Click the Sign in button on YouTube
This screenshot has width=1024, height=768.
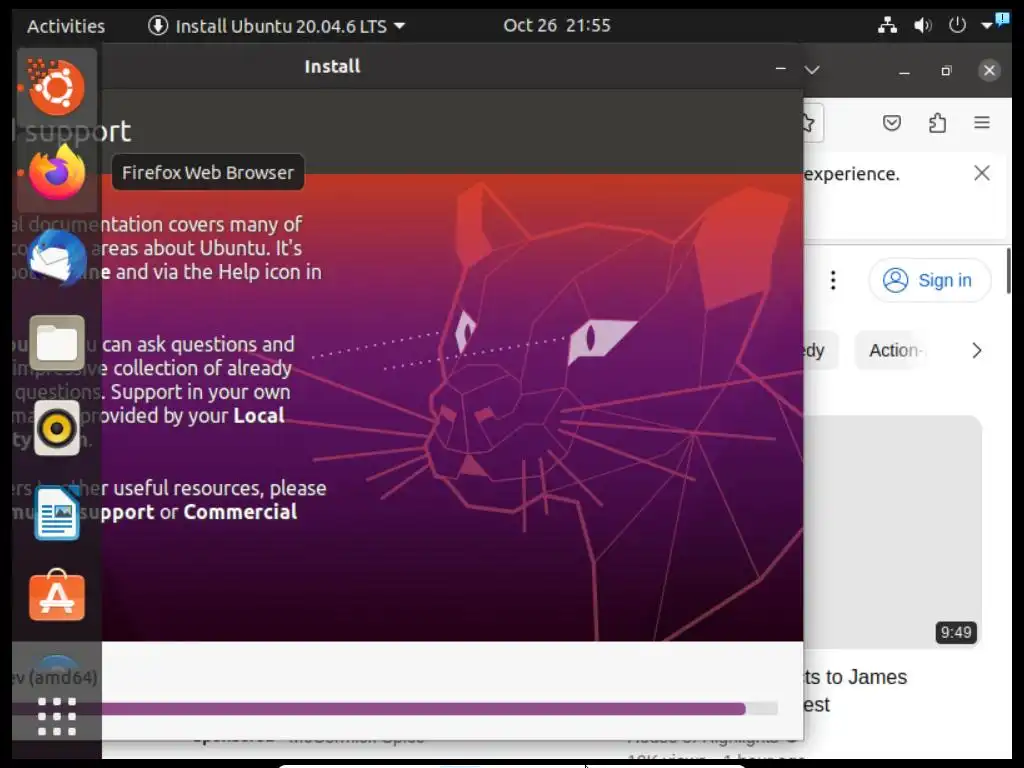tap(929, 280)
